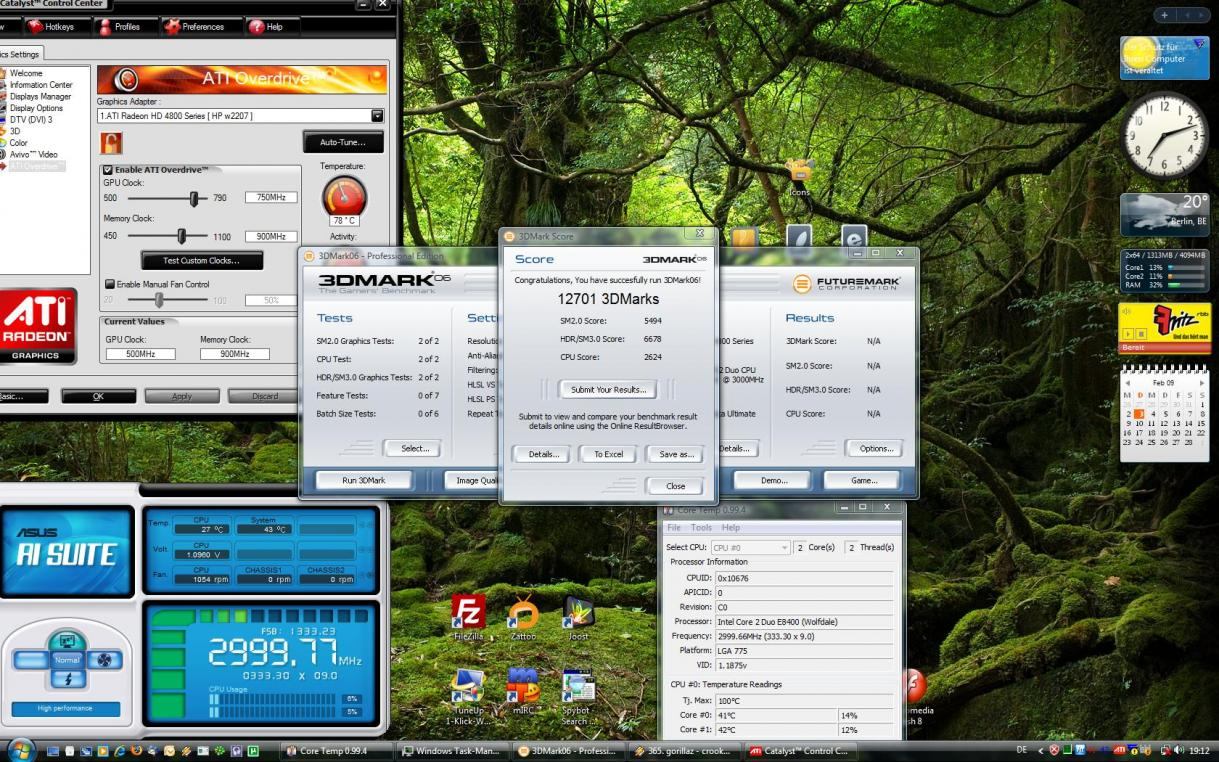
Task: Select Avivo Video in Catalyst tree
Action: tap(33, 154)
